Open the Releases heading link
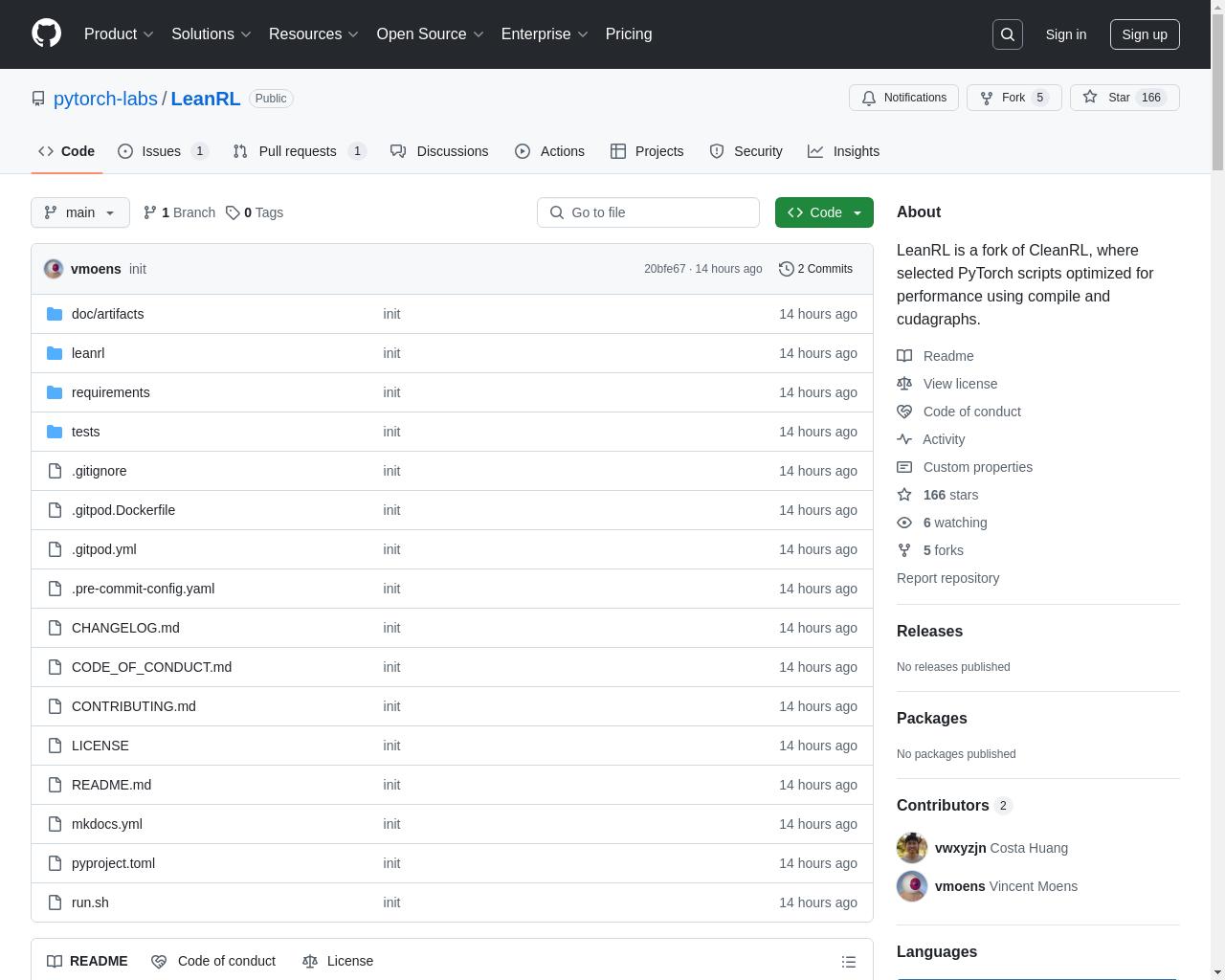 click(x=929, y=632)
